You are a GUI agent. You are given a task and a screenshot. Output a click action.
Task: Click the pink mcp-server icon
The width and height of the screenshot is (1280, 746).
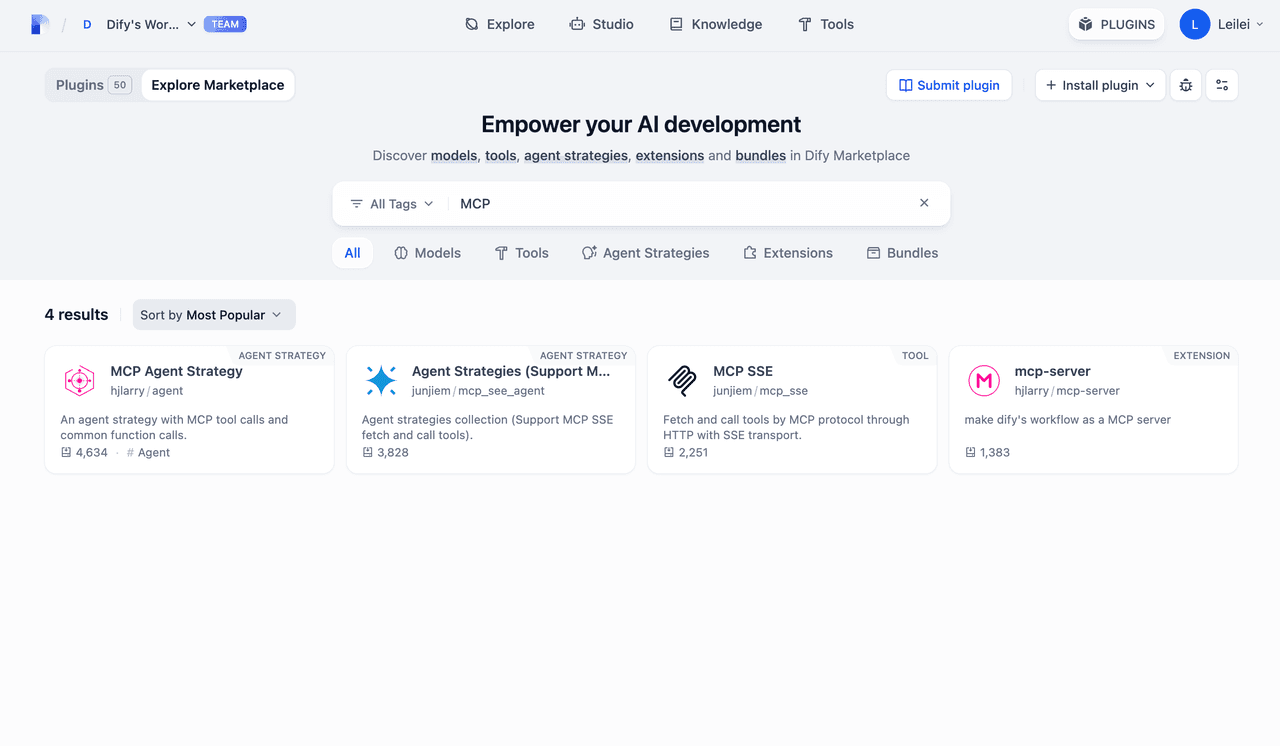click(x=984, y=381)
